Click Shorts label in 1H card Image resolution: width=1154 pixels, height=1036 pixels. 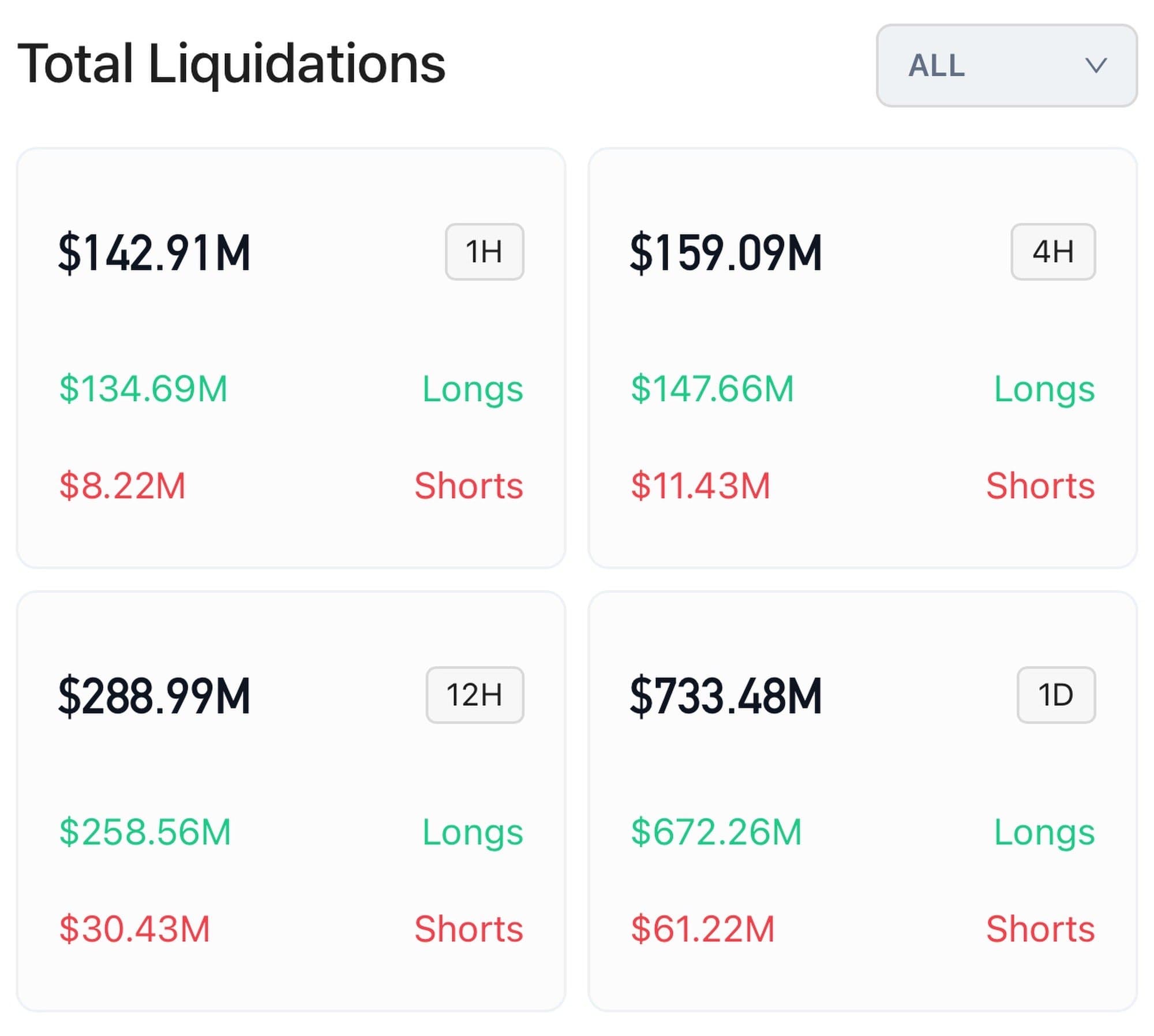coord(469,486)
